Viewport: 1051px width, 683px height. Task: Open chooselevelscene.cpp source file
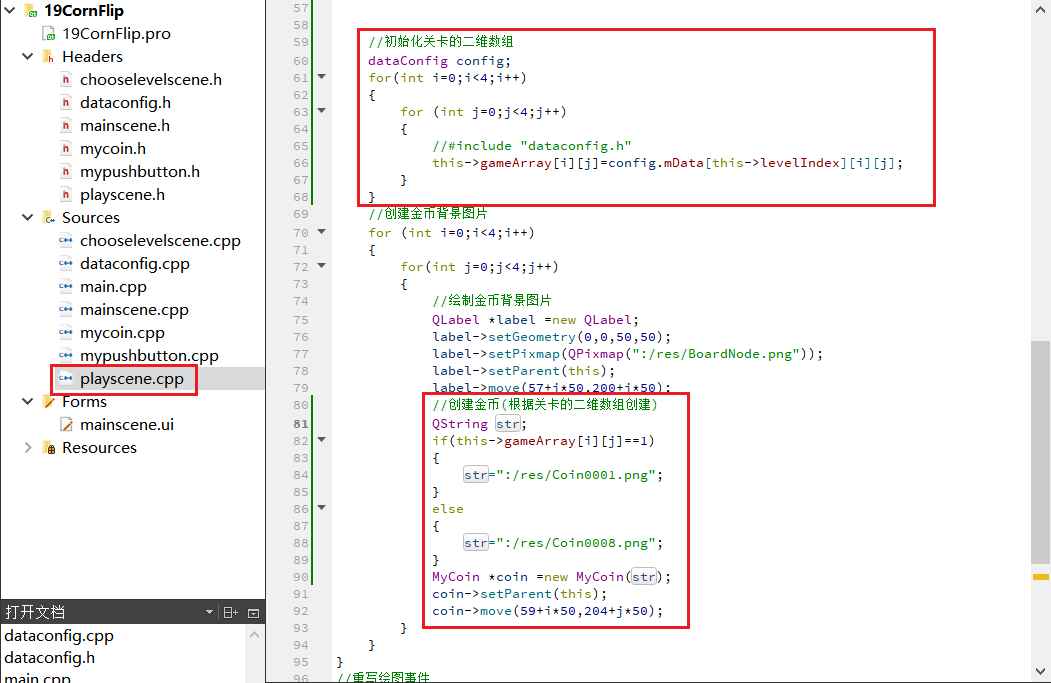tap(160, 241)
